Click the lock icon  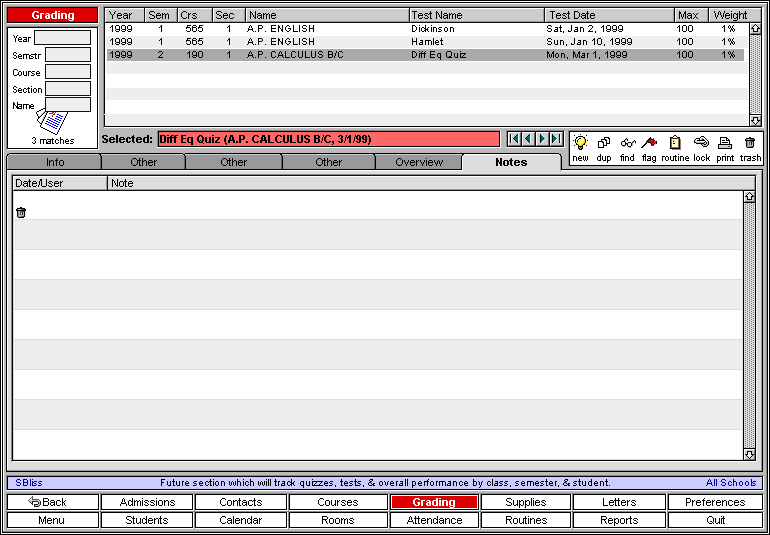pyautogui.click(x=701, y=142)
